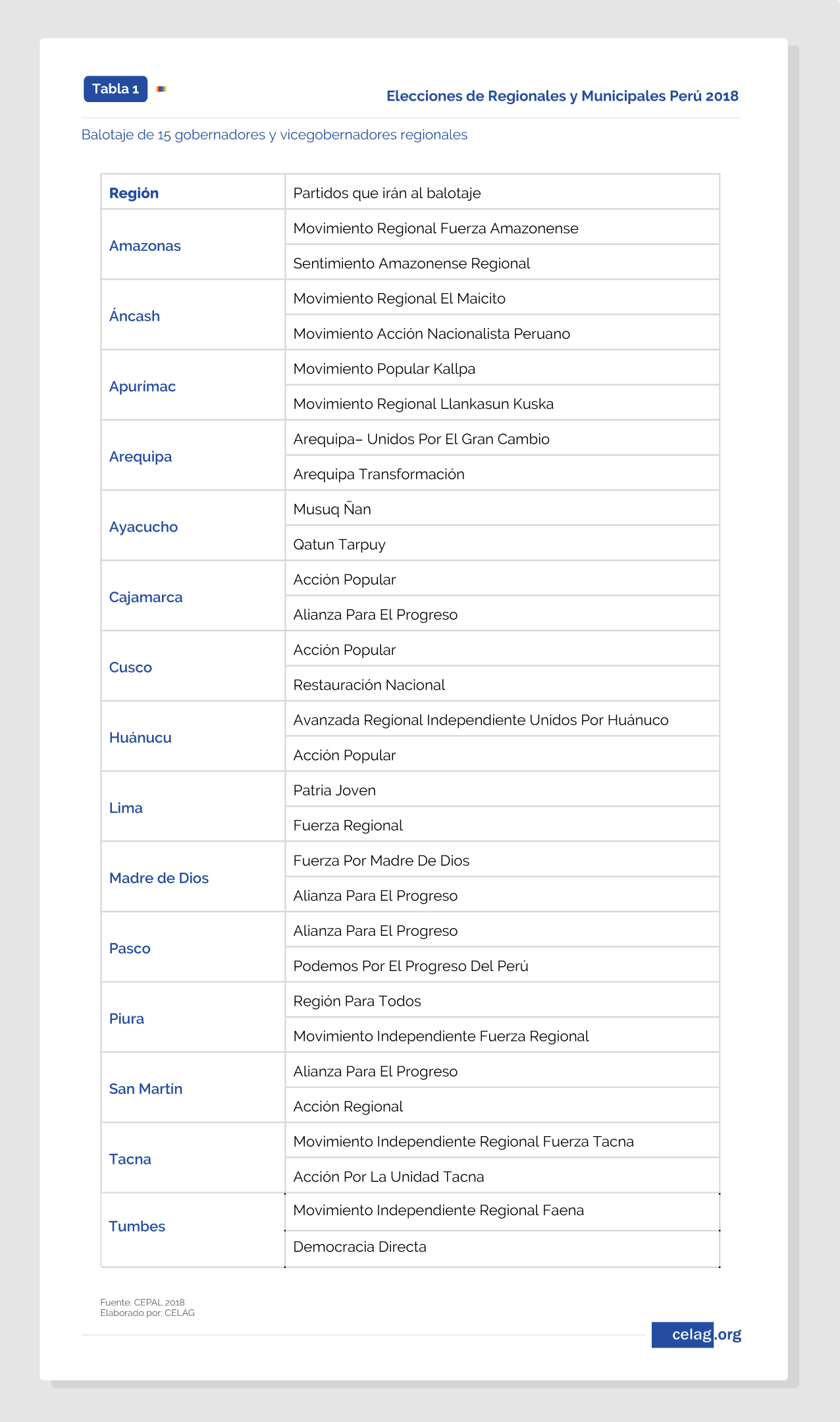Click the Región column header
Screen dimensions: 840x1422
point(193,192)
